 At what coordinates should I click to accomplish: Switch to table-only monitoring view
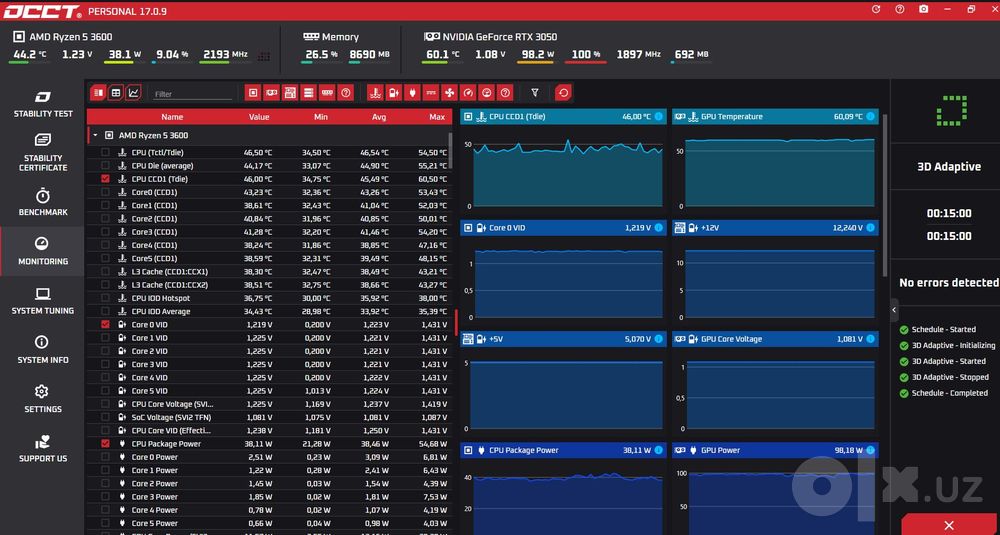click(x=115, y=93)
